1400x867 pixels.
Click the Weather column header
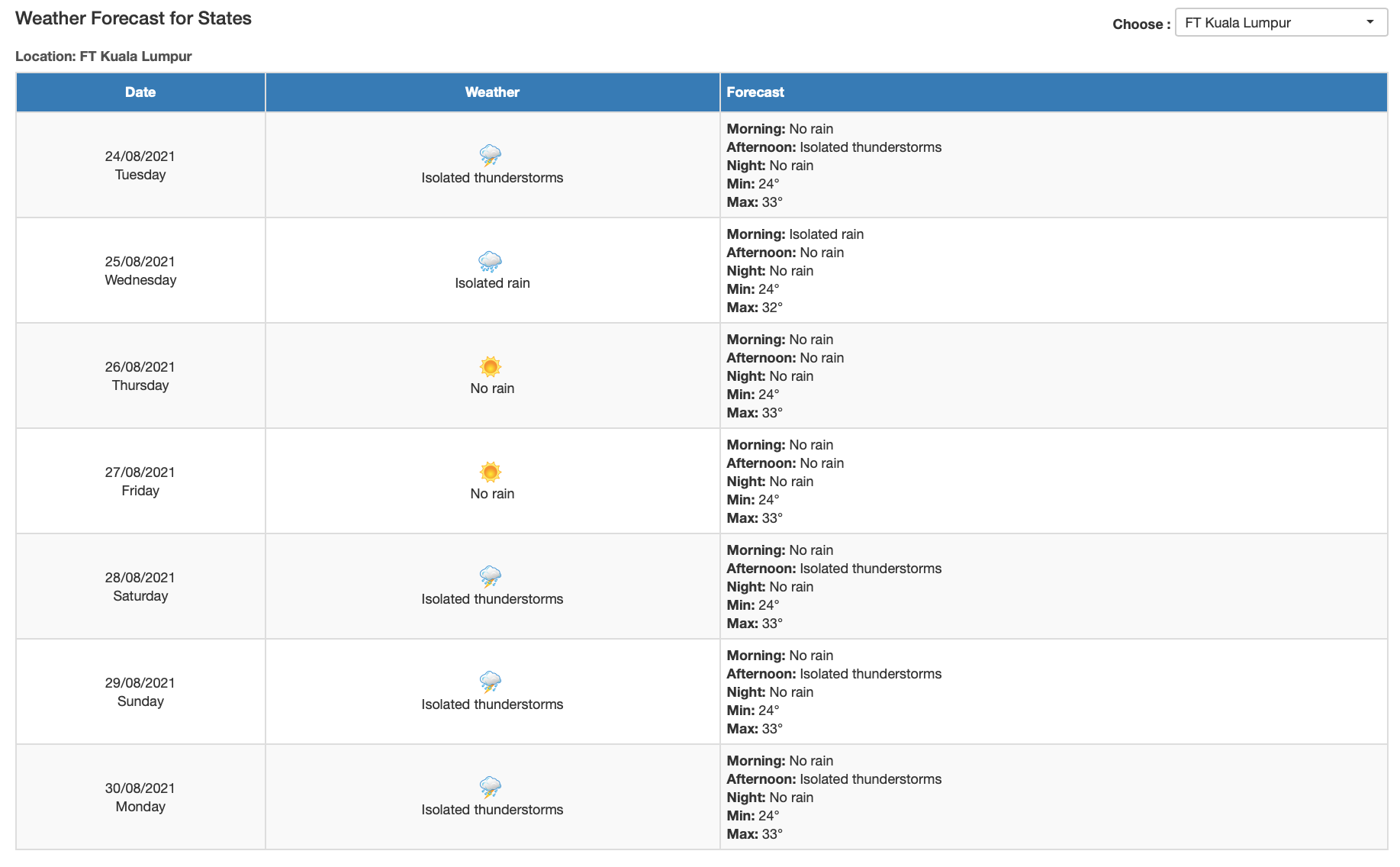point(492,92)
